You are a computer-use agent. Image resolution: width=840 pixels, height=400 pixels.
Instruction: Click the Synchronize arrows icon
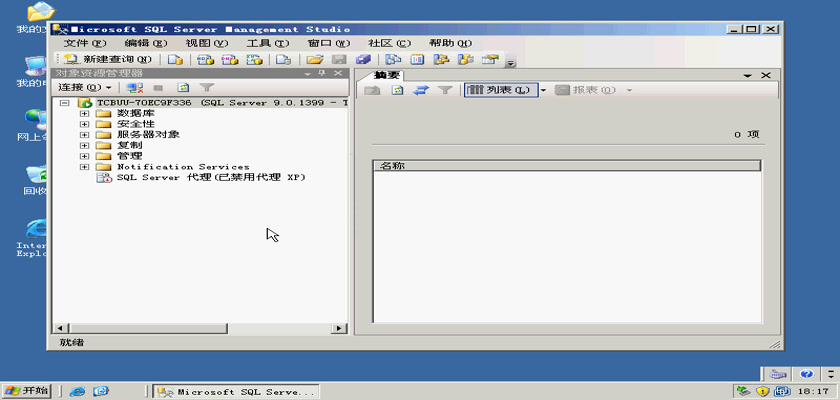pos(421,90)
